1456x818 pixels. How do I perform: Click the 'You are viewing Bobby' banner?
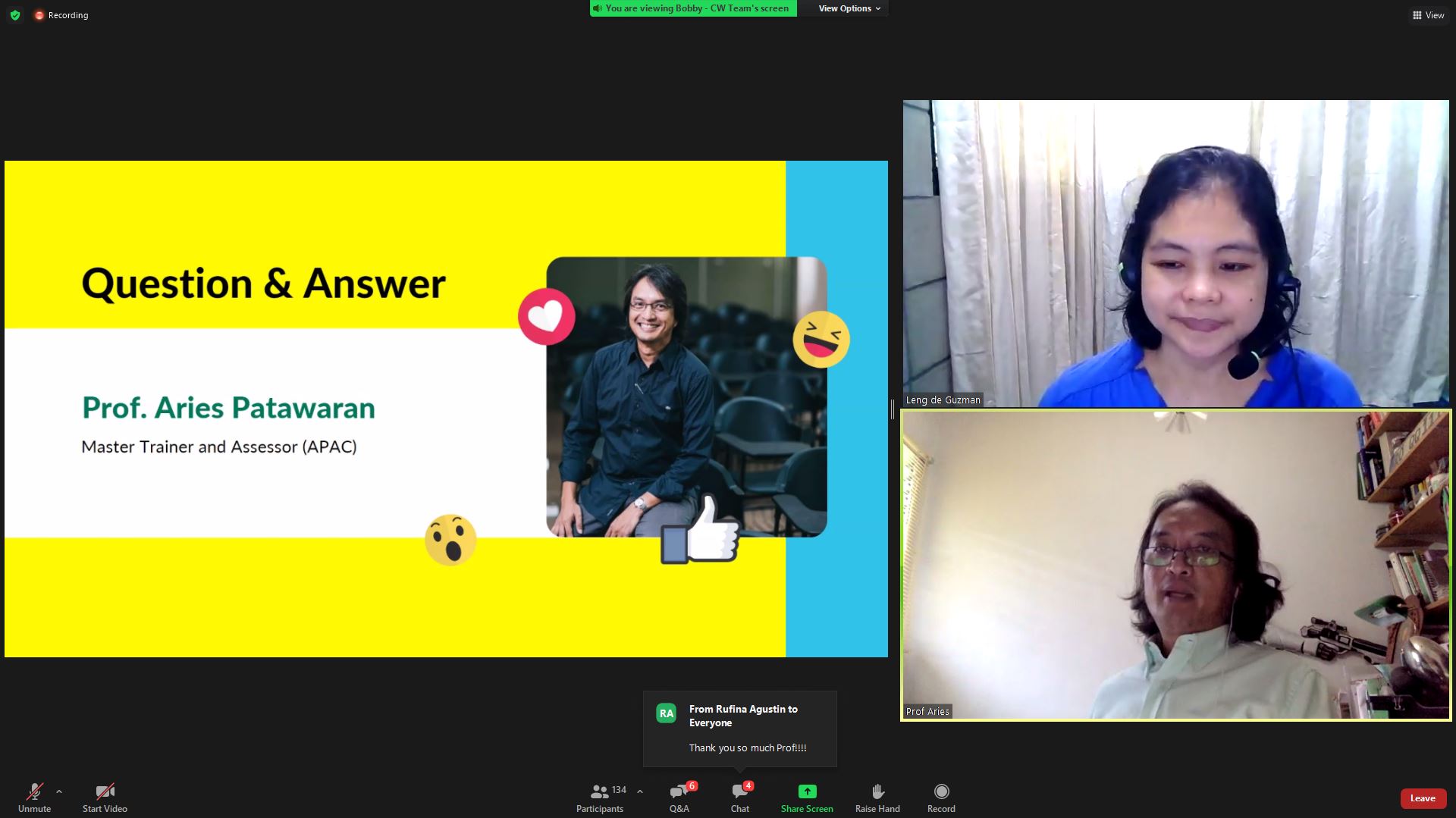coord(693,8)
